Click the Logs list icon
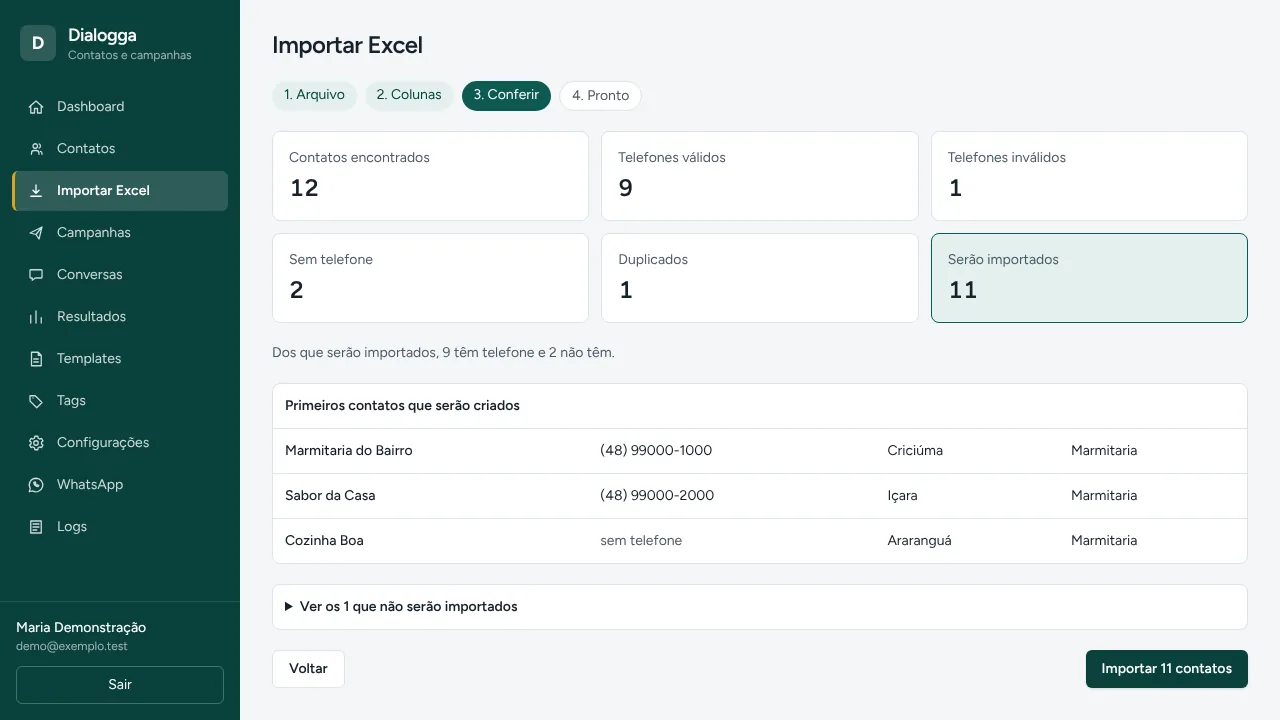1280x720 pixels. click(36, 527)
